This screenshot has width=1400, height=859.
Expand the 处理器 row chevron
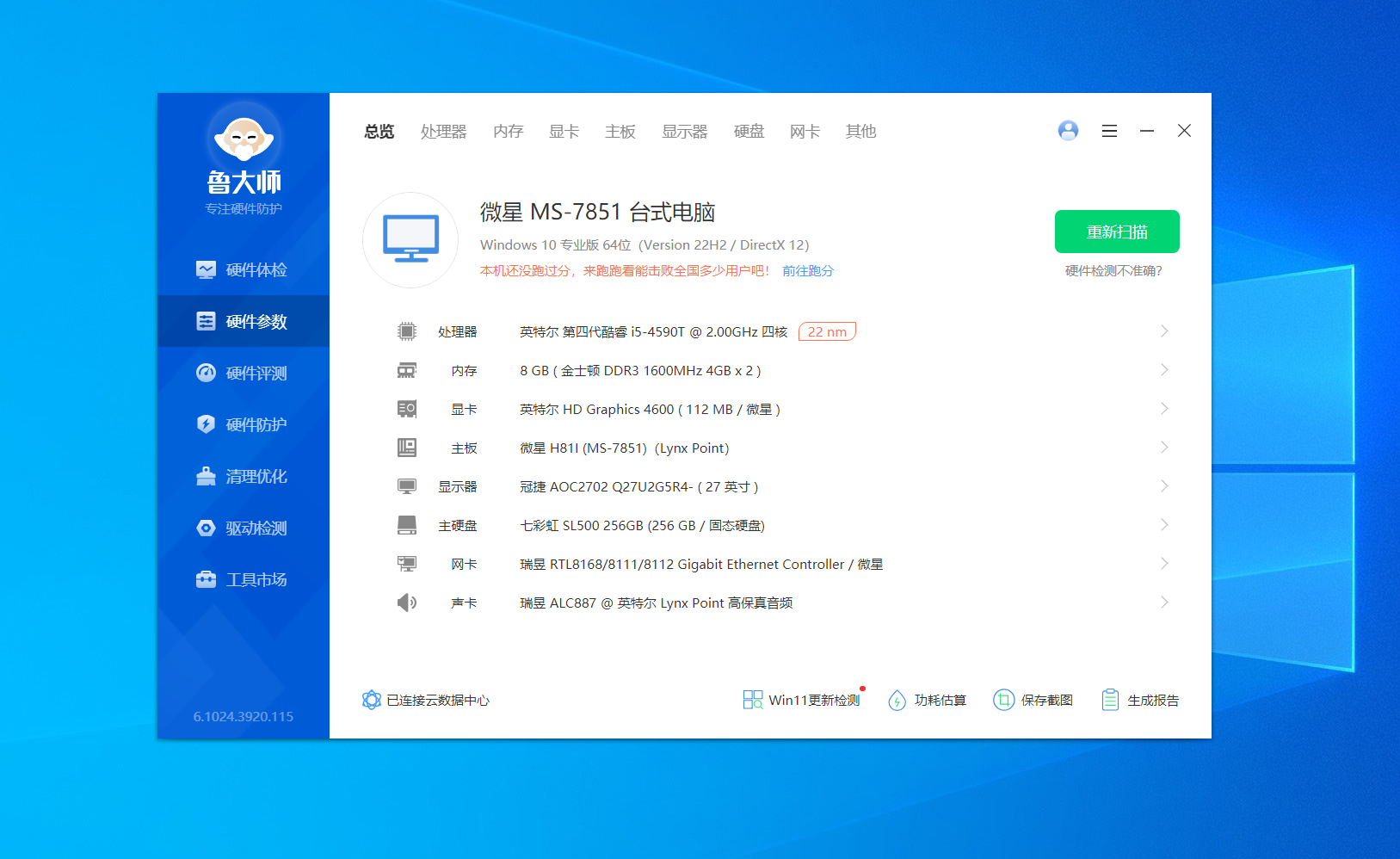(1164, 331)
